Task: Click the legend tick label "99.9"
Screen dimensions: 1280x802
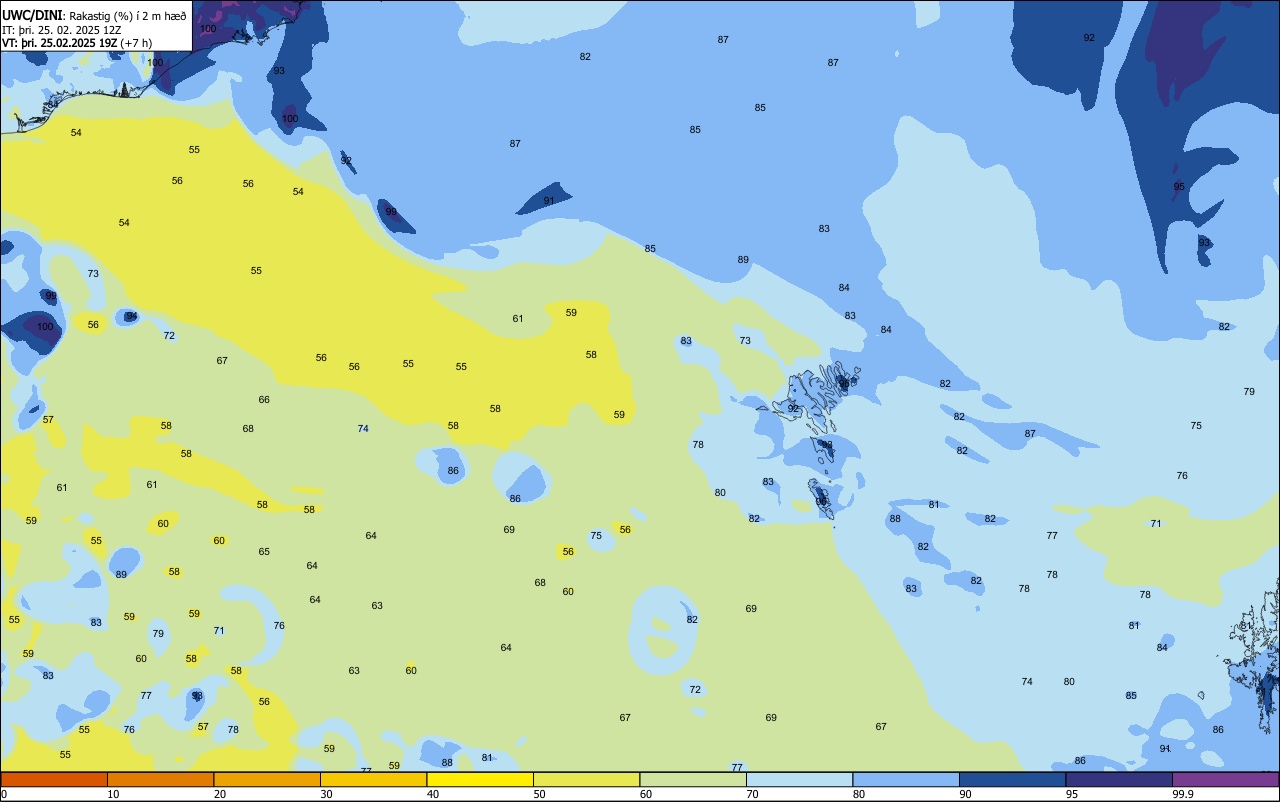Action: (1182, 794)
